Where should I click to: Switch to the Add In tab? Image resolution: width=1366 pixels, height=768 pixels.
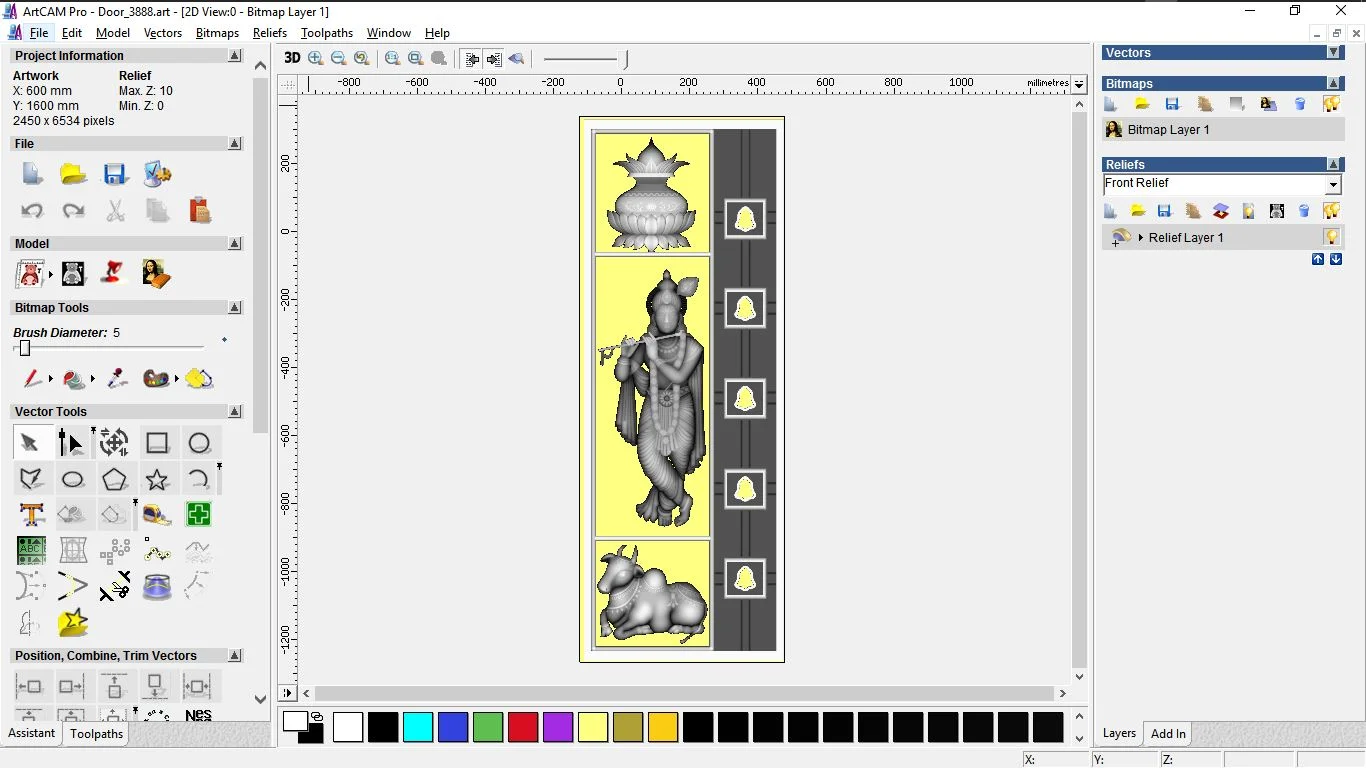tap(1168, 734)
